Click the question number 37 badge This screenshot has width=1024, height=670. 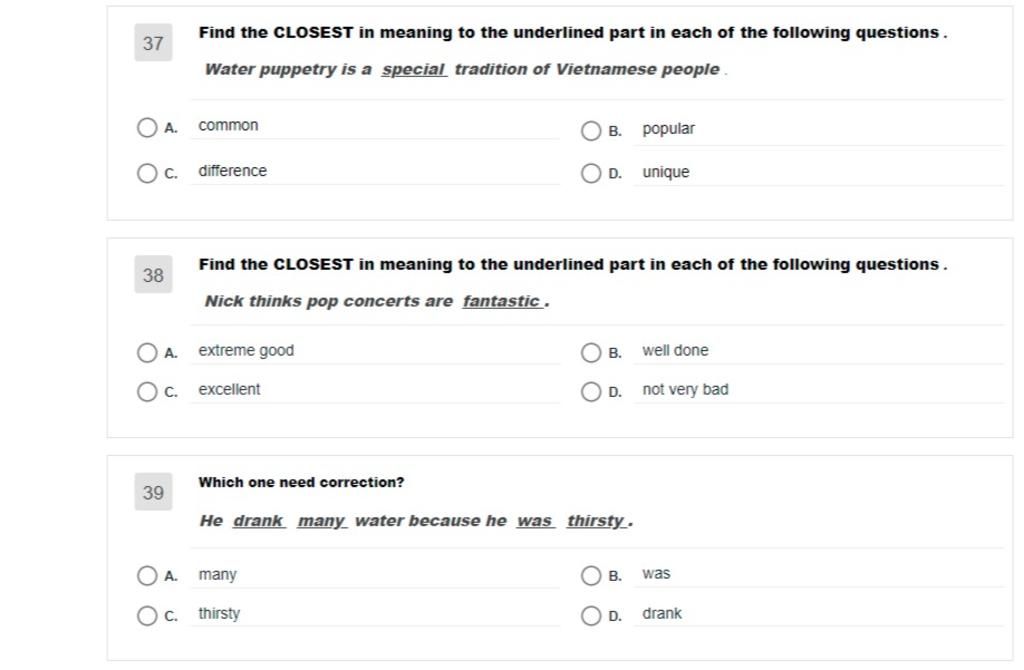coord(153,43)
